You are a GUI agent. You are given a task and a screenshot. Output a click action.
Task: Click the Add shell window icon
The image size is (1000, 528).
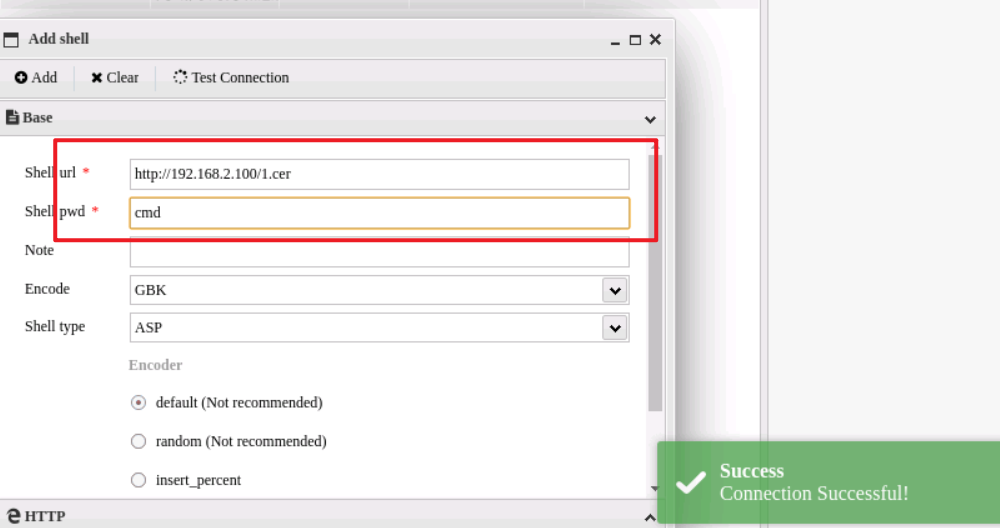[12, 40]
